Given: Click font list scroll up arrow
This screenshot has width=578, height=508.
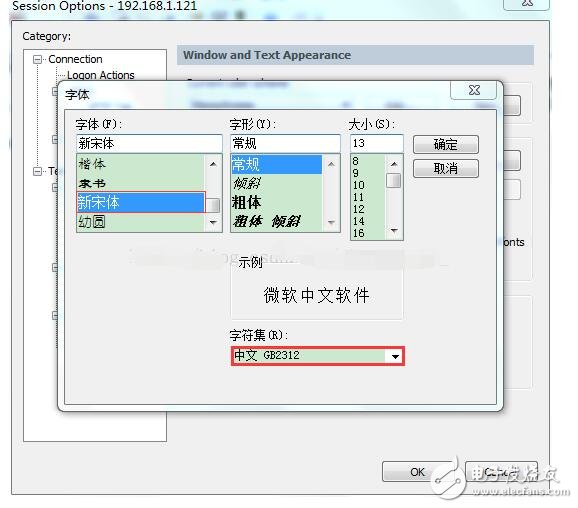Looking at the screenshot, I should 213,164.
